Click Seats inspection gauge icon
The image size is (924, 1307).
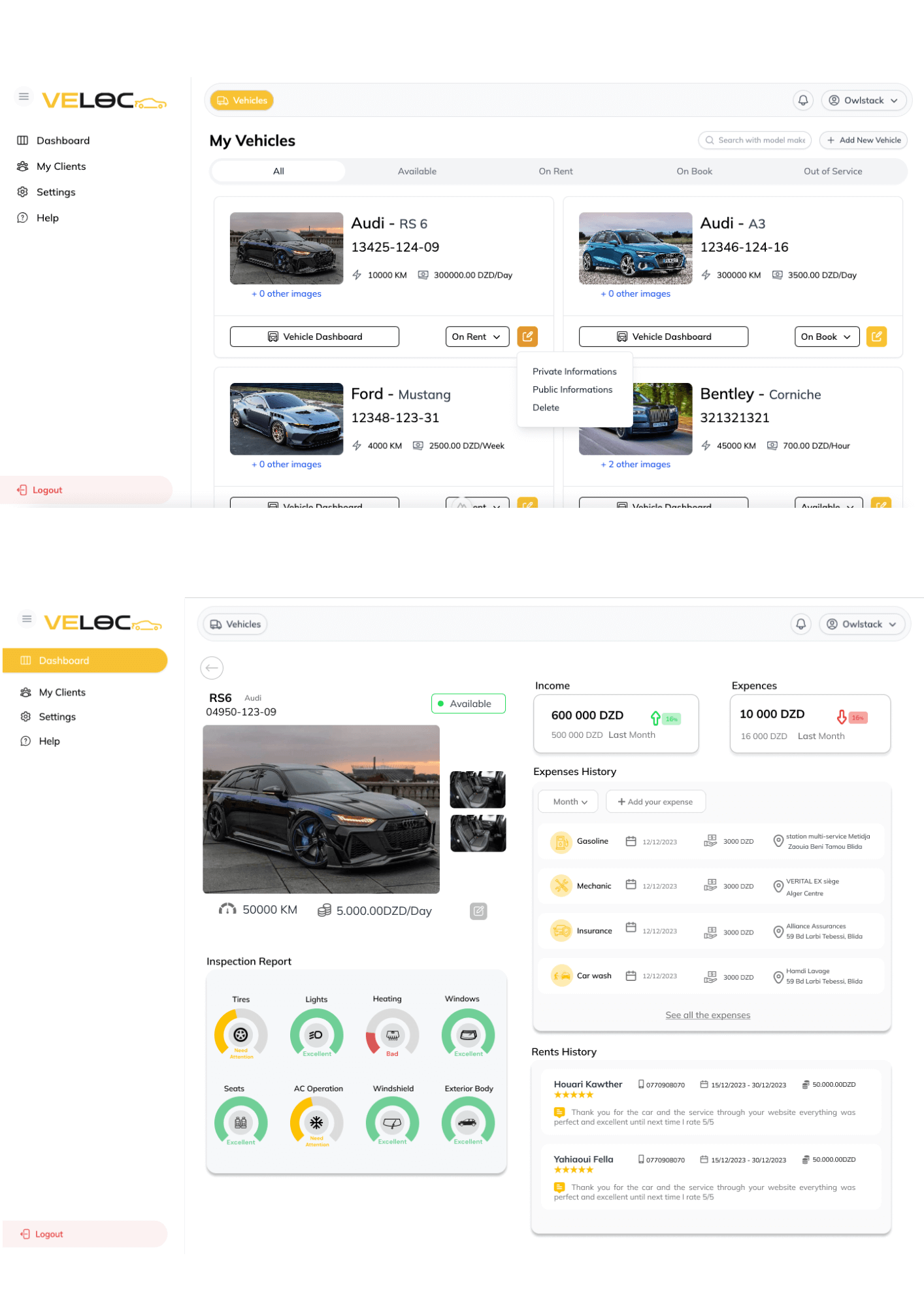point(240,1122)
